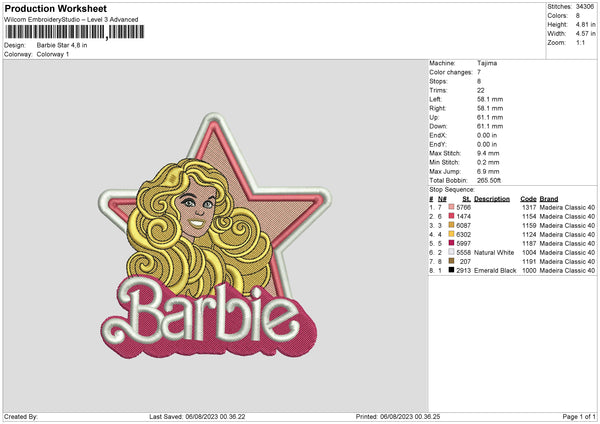Select the code '1317' in stop row 1
Image resolution: width=600 pixels, height=424 pixels.
(529, 207)
